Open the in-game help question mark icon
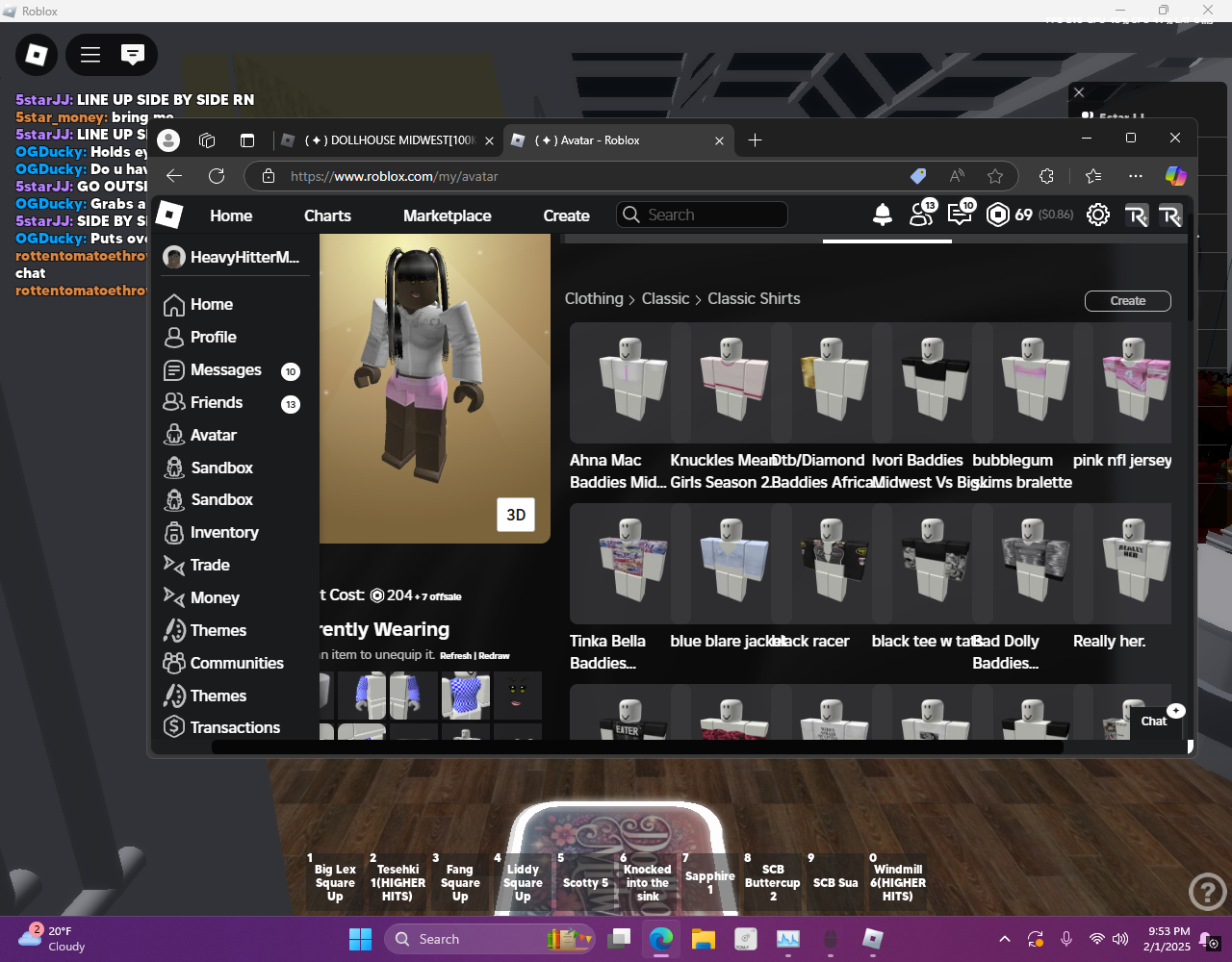Viewport: 1232px width, 962px height. [1208, 892]
